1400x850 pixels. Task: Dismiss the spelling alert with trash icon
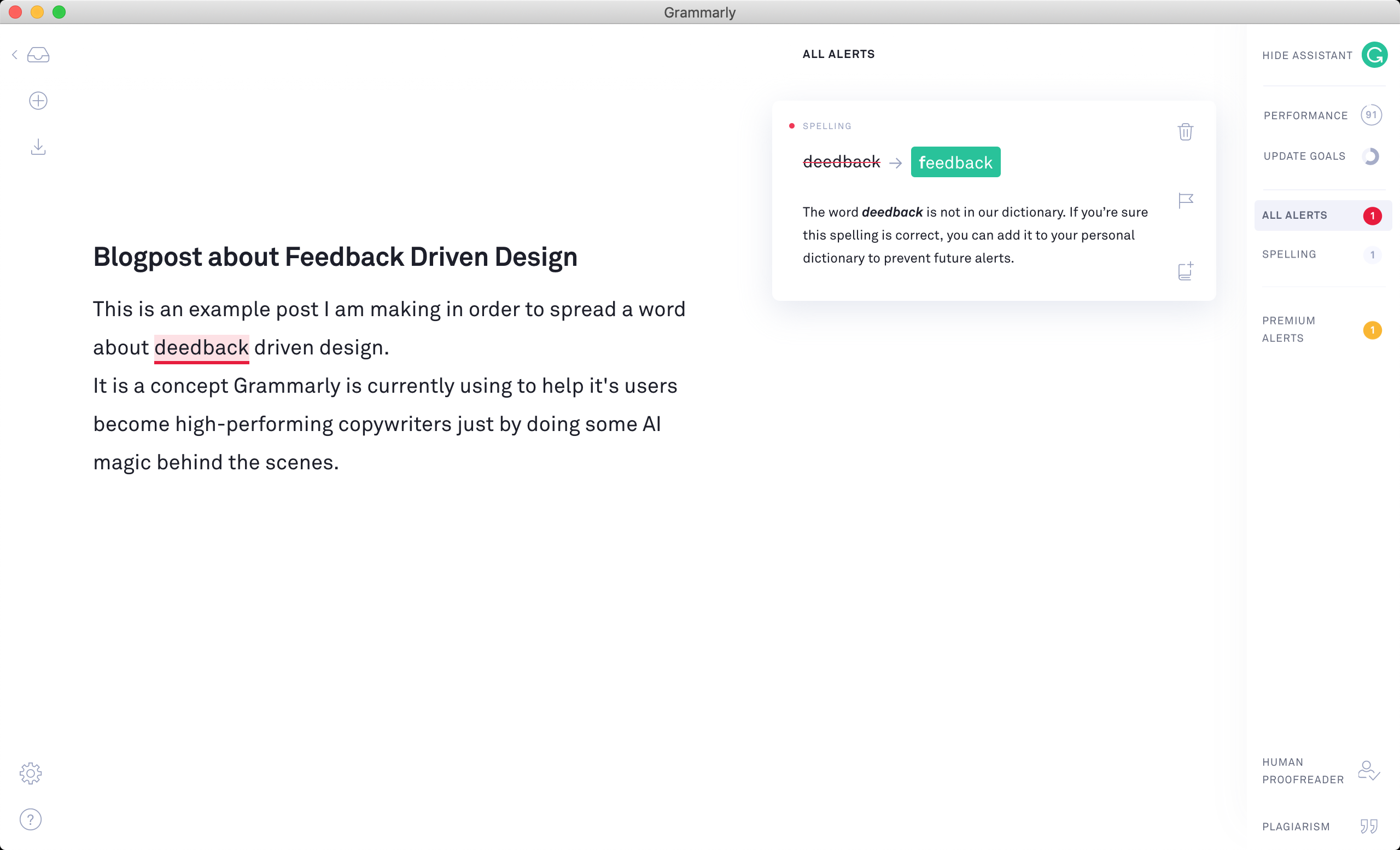pos(1185,132)
